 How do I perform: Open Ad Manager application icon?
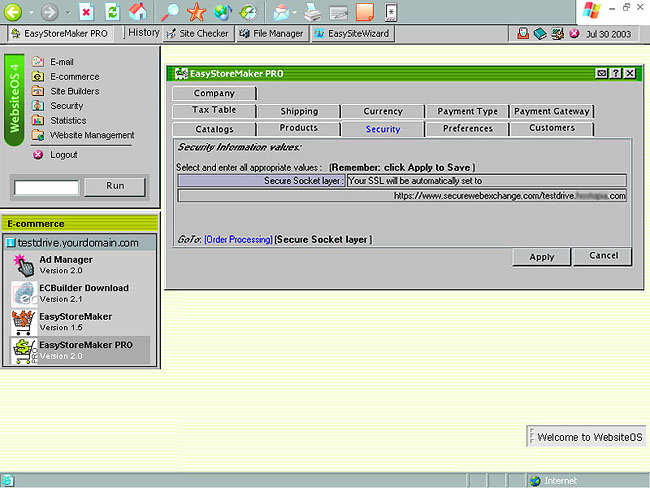25,265
